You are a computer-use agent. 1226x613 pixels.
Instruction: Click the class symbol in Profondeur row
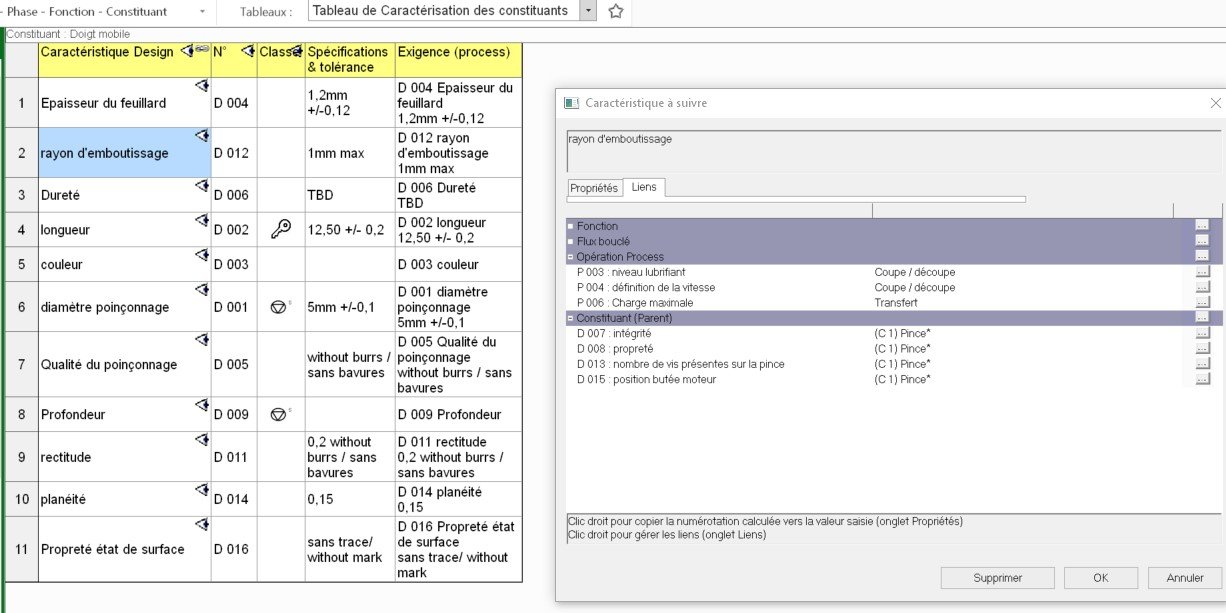pyautogui.click(x=280, y=414)
